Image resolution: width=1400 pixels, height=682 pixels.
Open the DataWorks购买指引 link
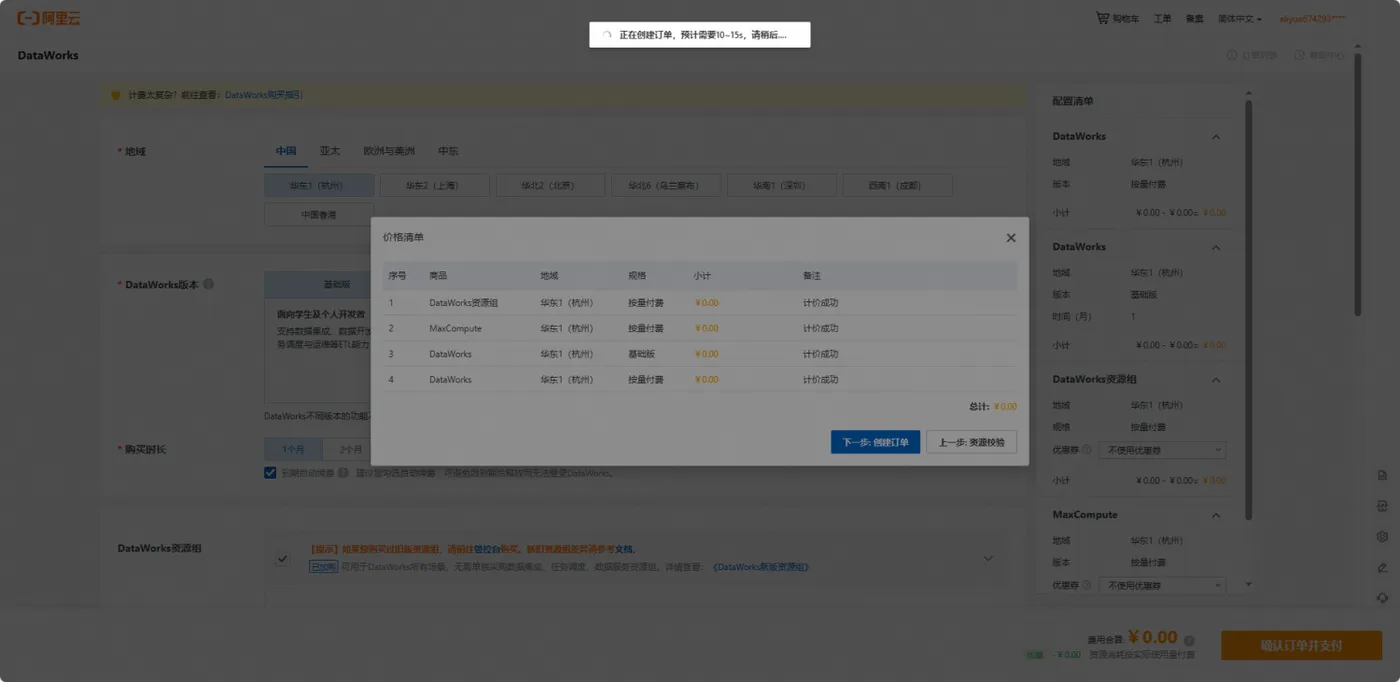point(263,95)
